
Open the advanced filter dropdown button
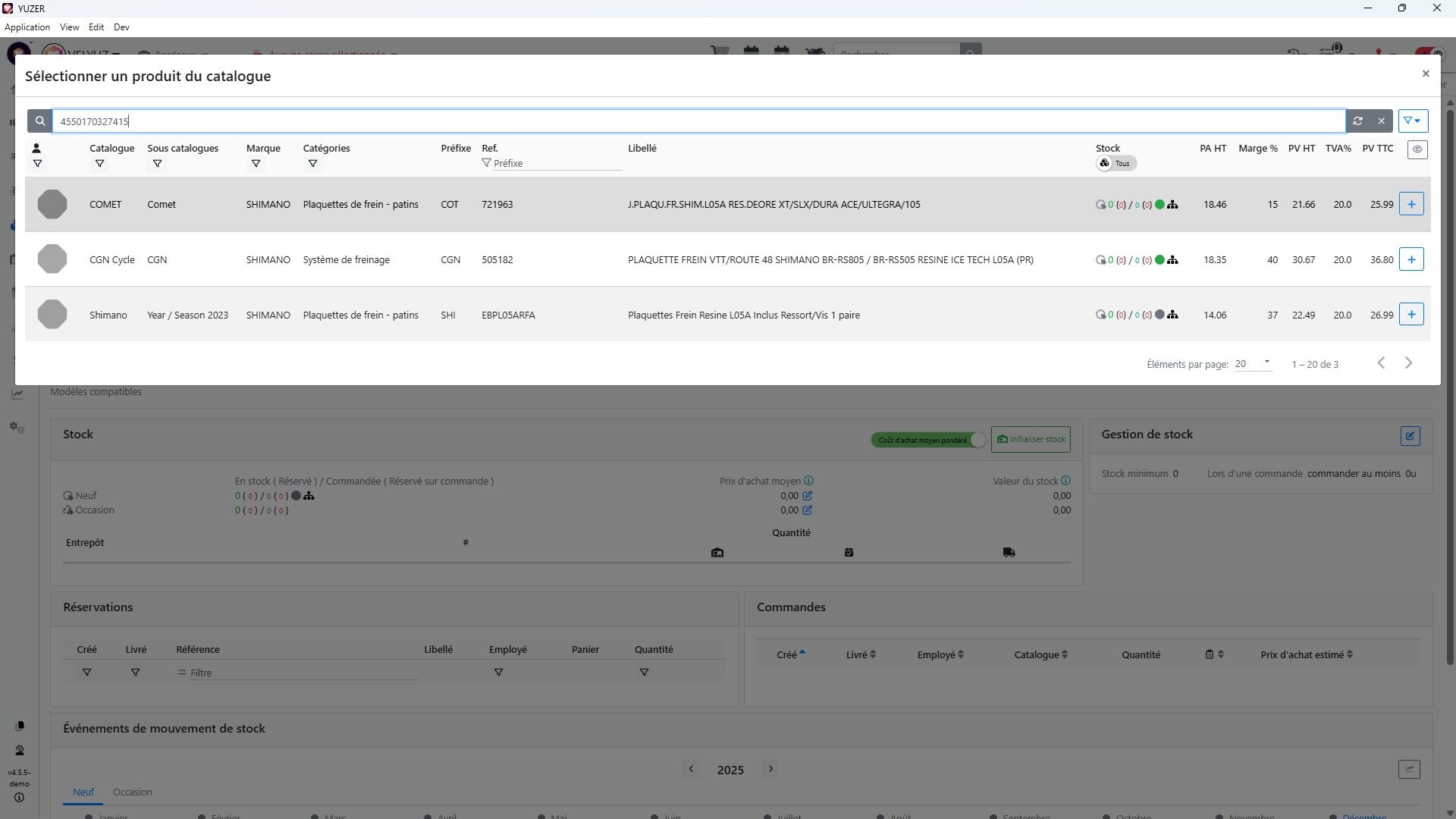coord(1412,121)
